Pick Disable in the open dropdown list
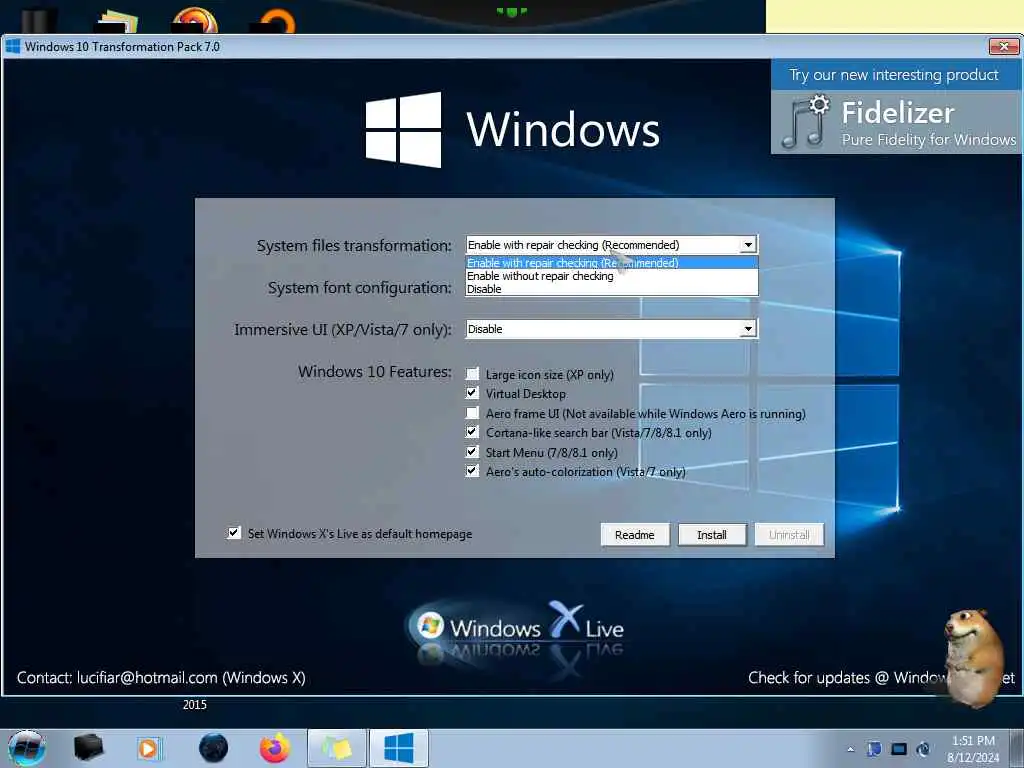1024x768 pixels. (611, 289)
